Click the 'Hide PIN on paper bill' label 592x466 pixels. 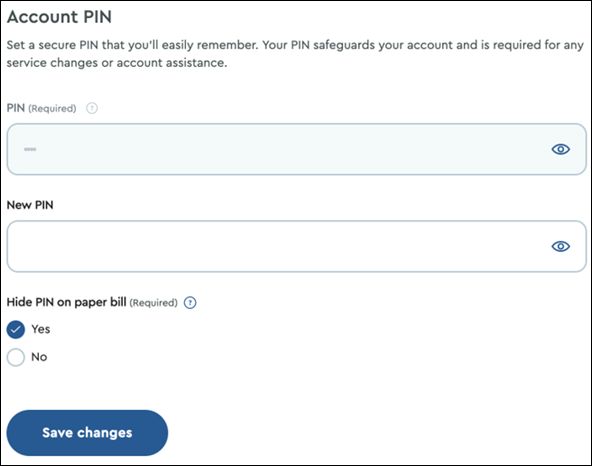[66, 302]
